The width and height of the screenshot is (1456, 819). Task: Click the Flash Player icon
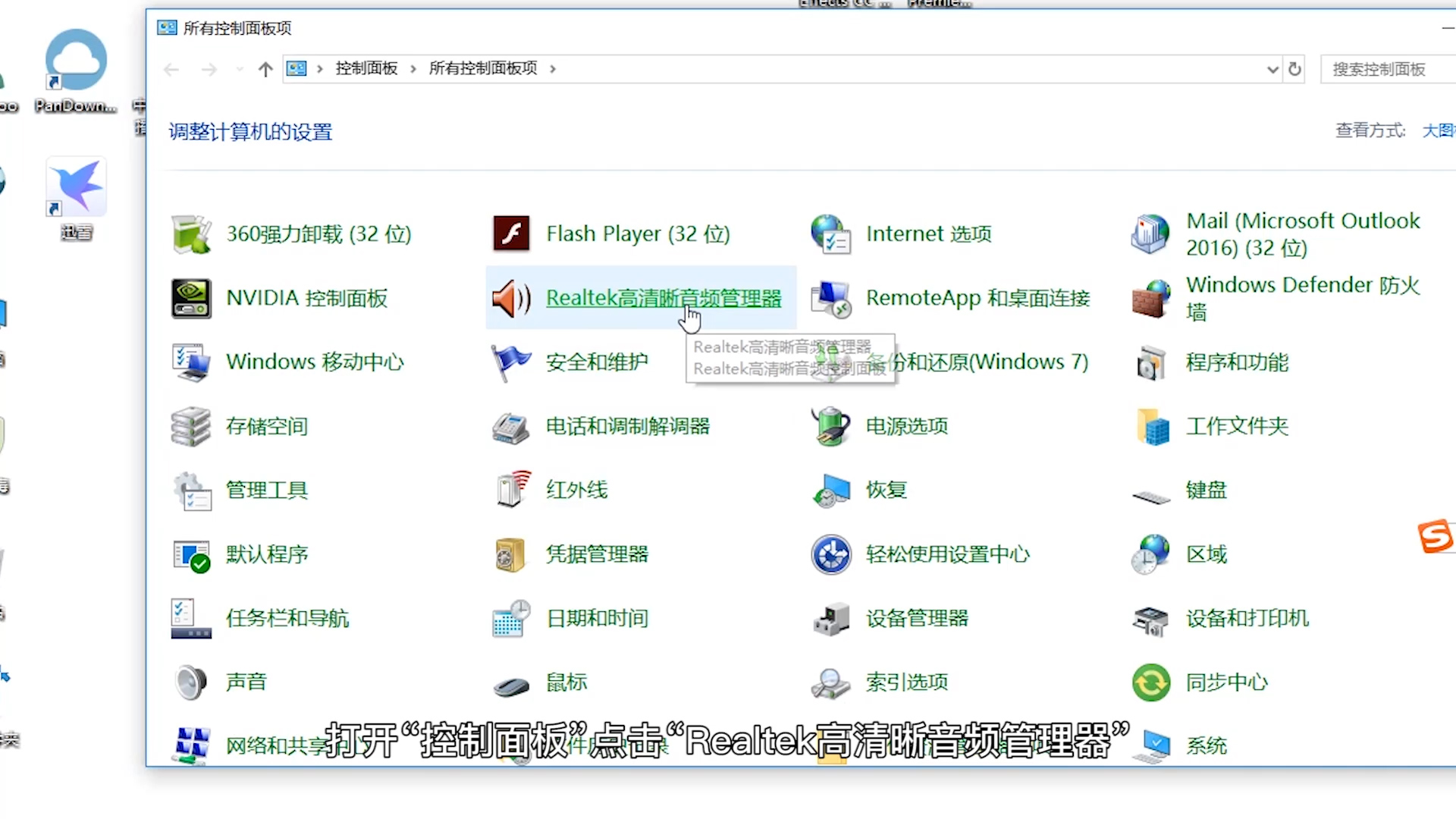(511, 234)
